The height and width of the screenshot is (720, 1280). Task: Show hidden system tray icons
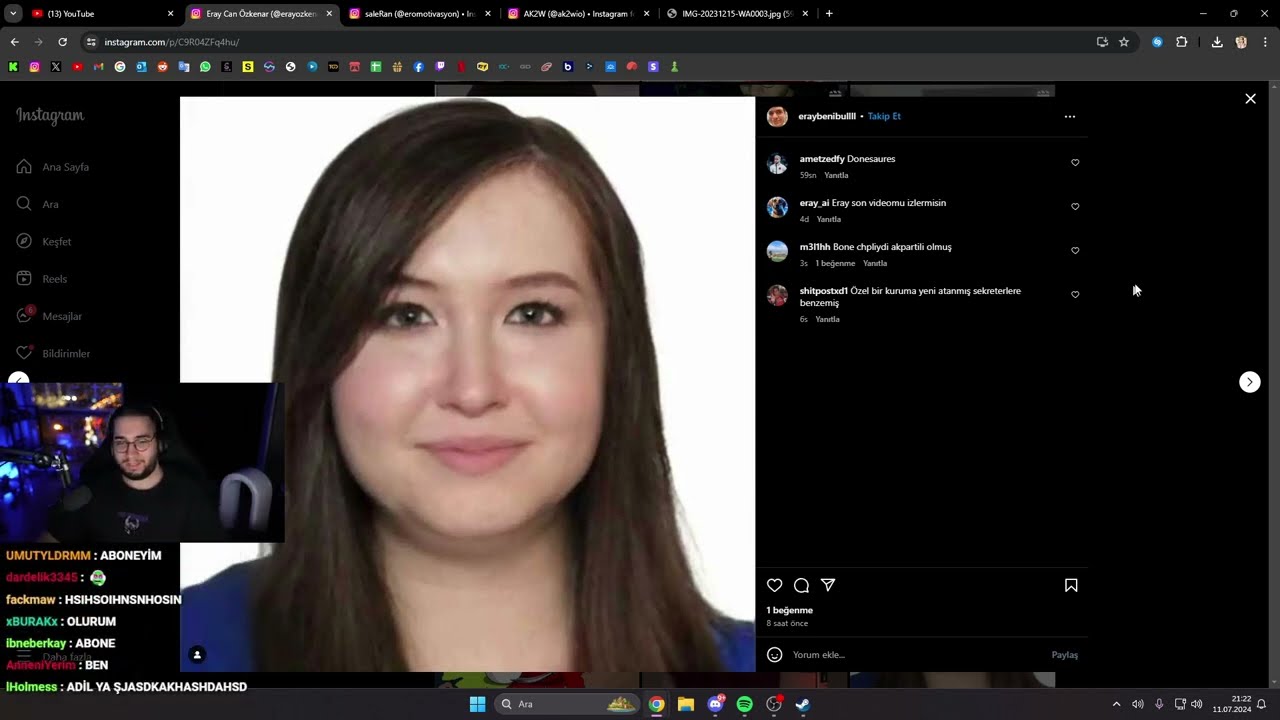click(x=1116, y=704)
